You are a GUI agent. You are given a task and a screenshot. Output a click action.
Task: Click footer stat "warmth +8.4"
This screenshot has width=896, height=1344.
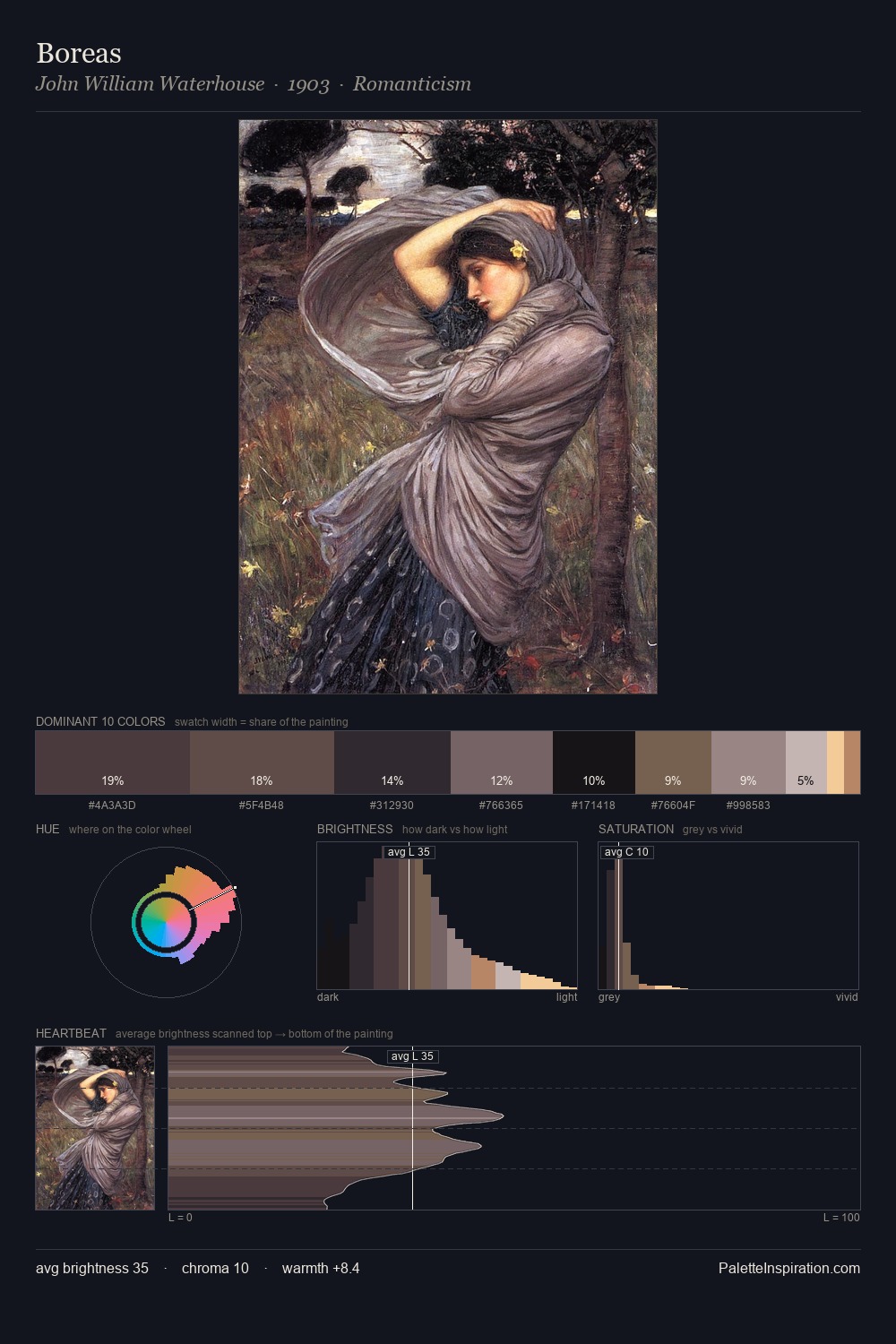tap(321, 1268)
